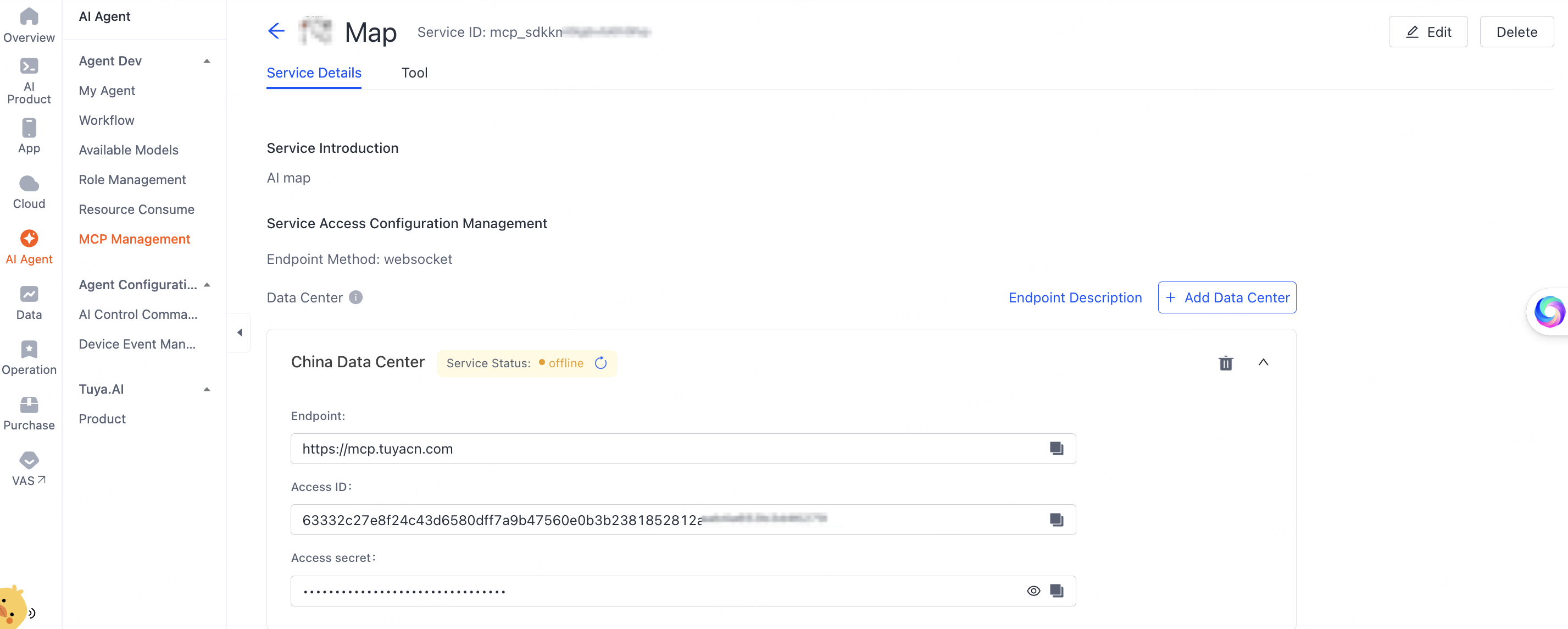Viewport: 1568px width, 629px height.
Task: Open the Operation section
Action: point(29,358)
